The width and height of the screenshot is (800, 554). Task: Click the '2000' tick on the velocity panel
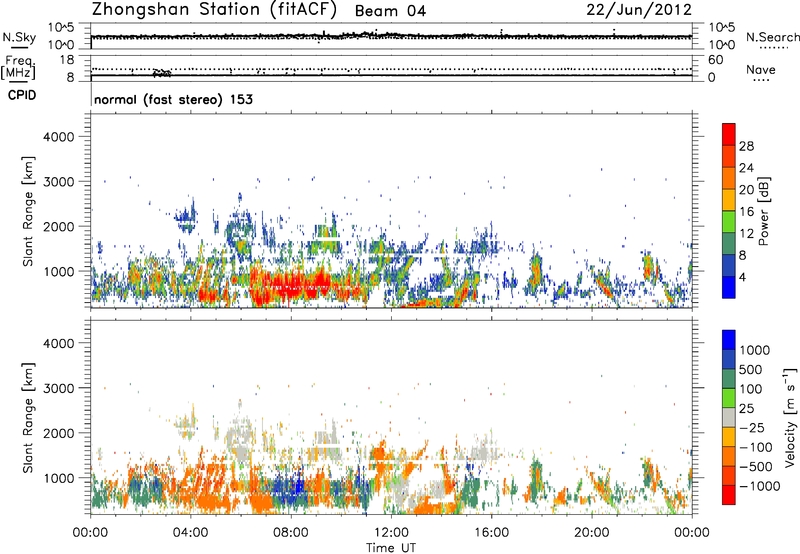pos(59,433)
